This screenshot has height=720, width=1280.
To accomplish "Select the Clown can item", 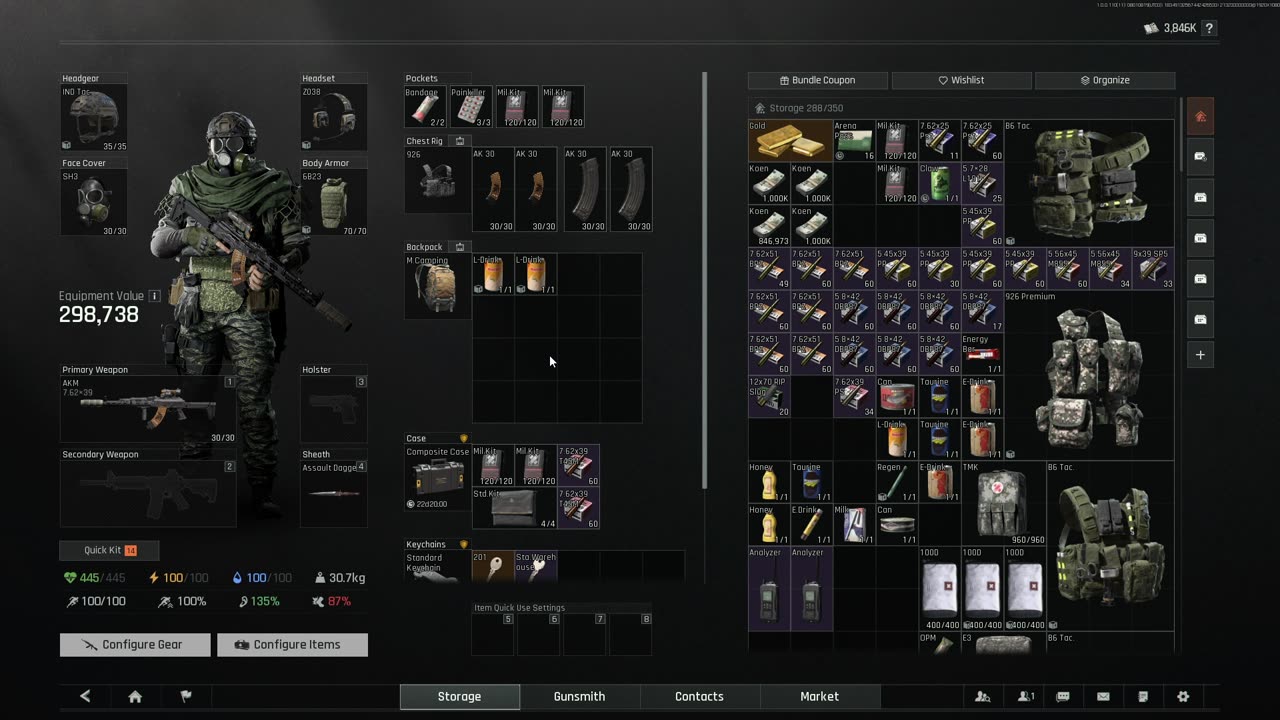I will (x=939, y=183).
